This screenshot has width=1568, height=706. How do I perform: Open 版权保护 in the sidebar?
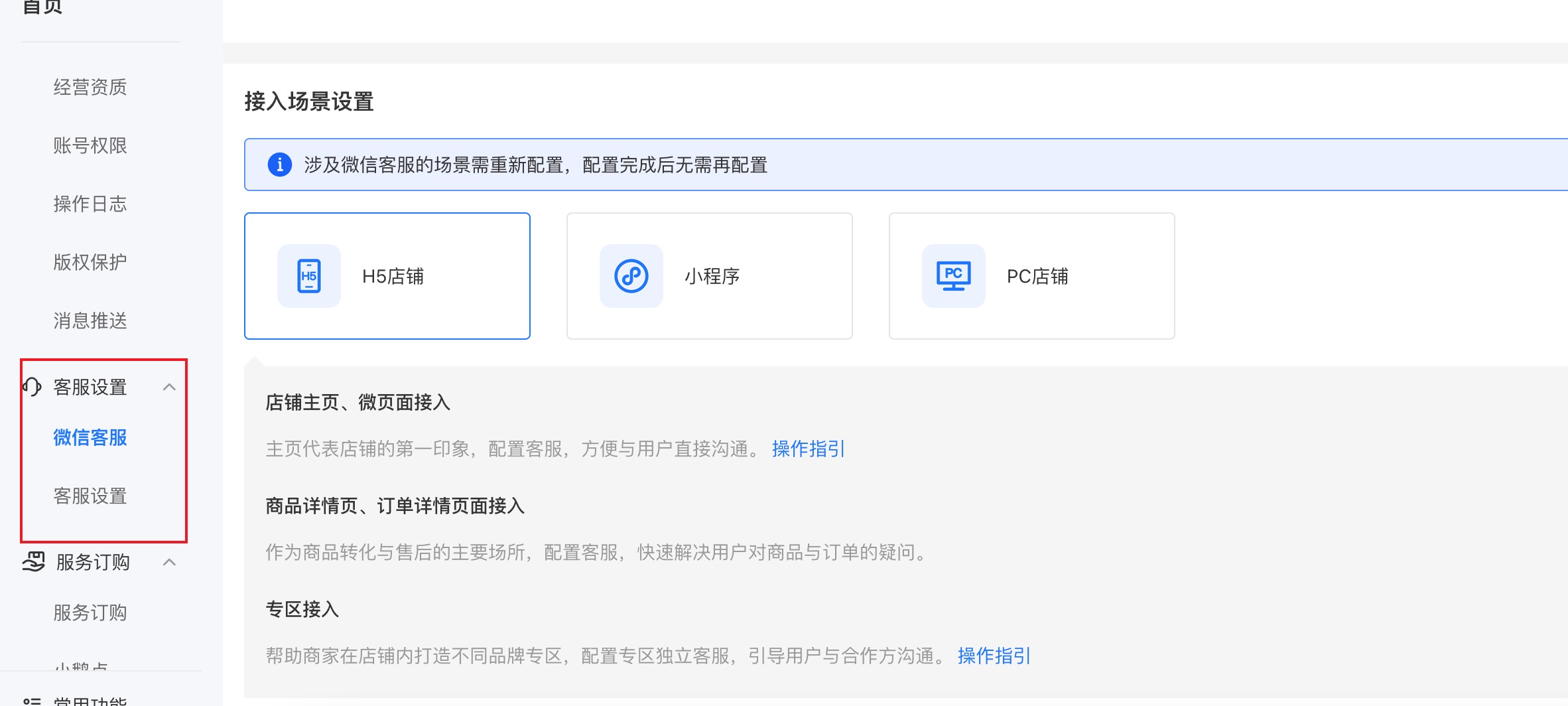(90, 262)
